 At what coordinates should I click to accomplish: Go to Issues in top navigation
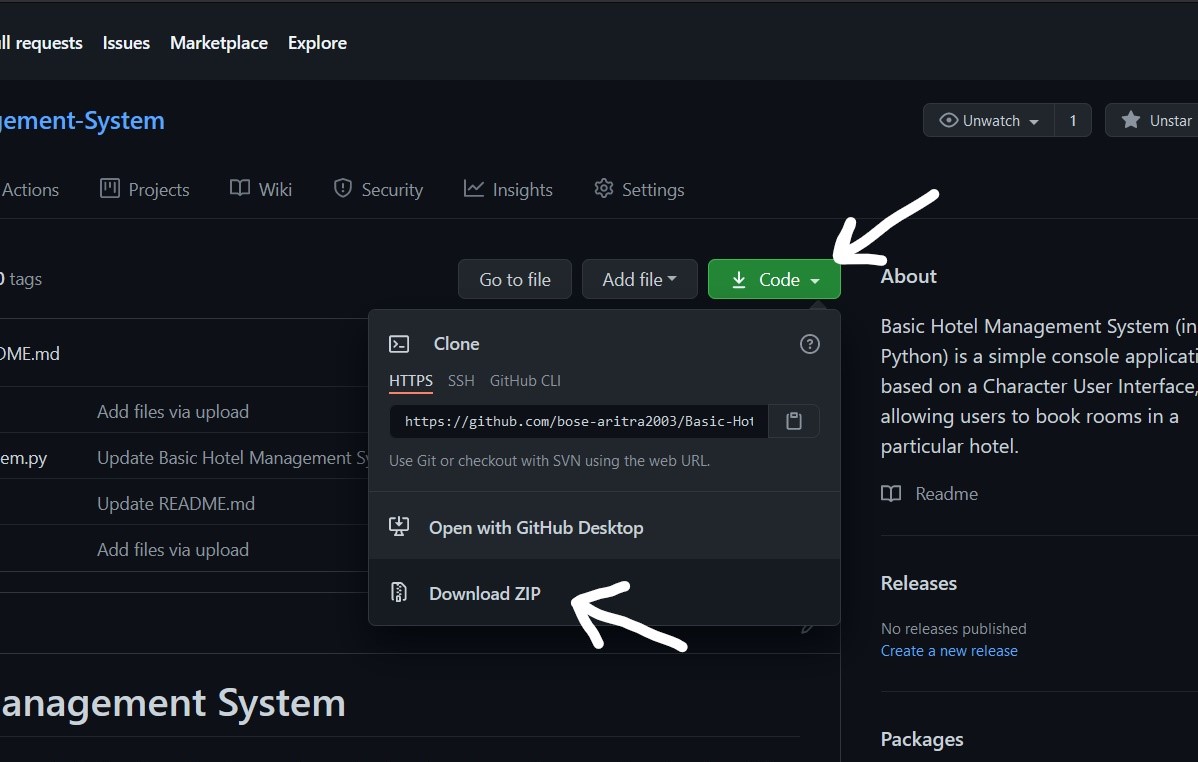[126, 43]
